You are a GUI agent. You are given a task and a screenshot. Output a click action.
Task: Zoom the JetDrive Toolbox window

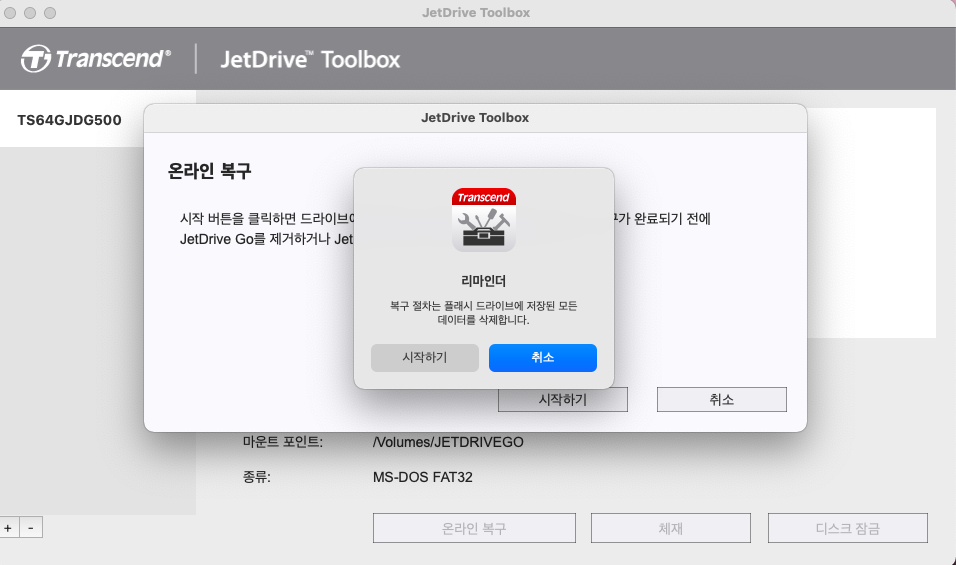(50, 13)
